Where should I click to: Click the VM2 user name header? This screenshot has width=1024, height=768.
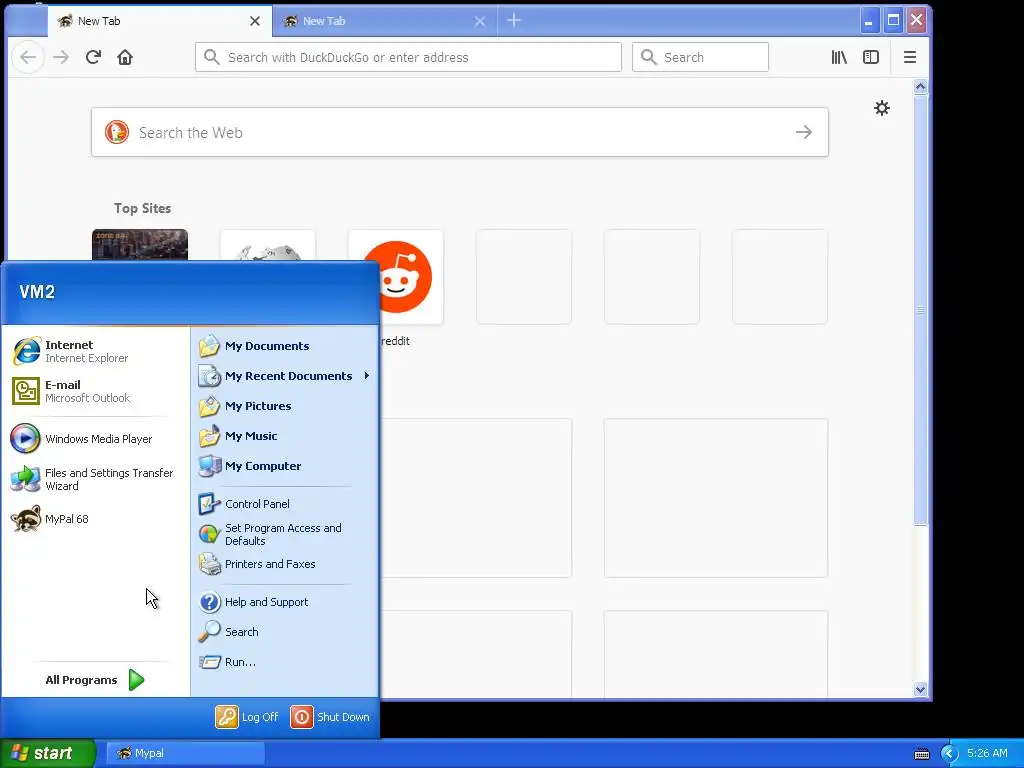click(37, 292)
